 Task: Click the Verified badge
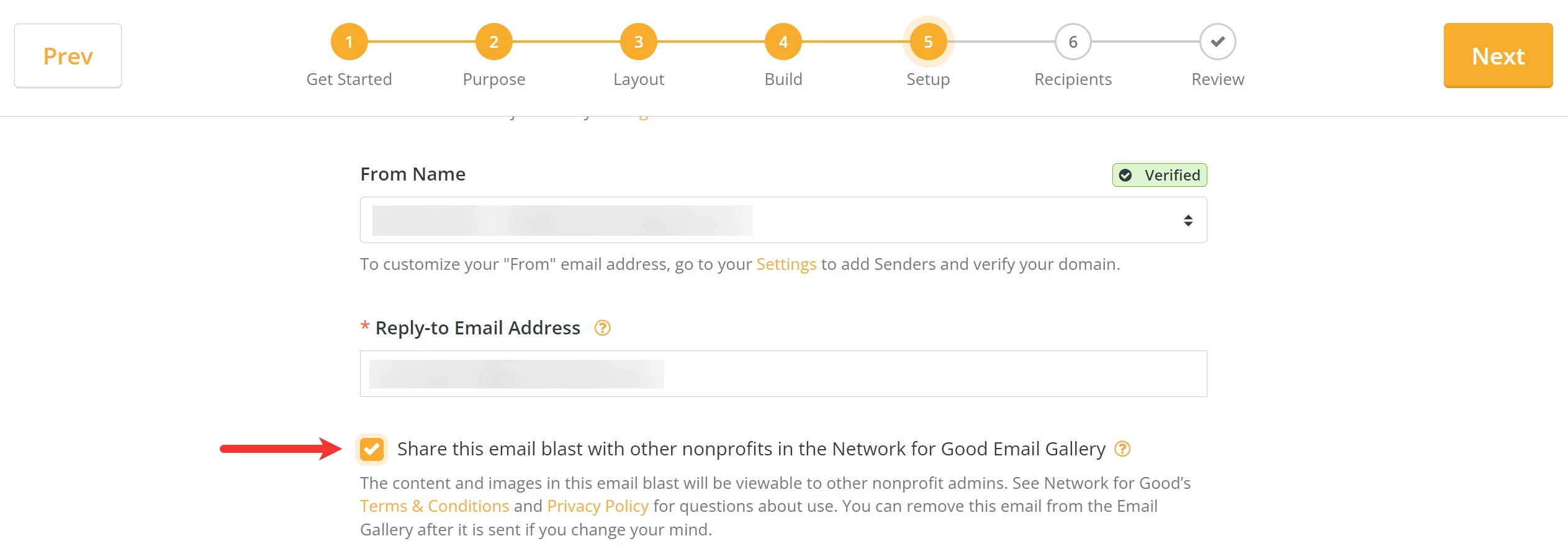1158,175
